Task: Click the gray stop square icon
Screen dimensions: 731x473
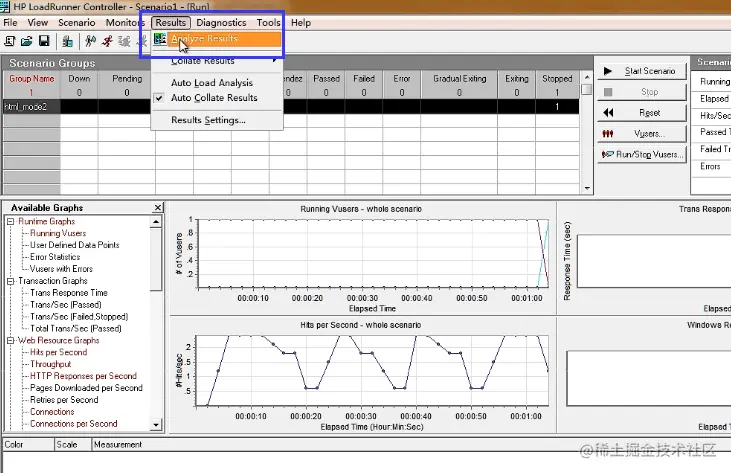Action: (x=607, y=92)
